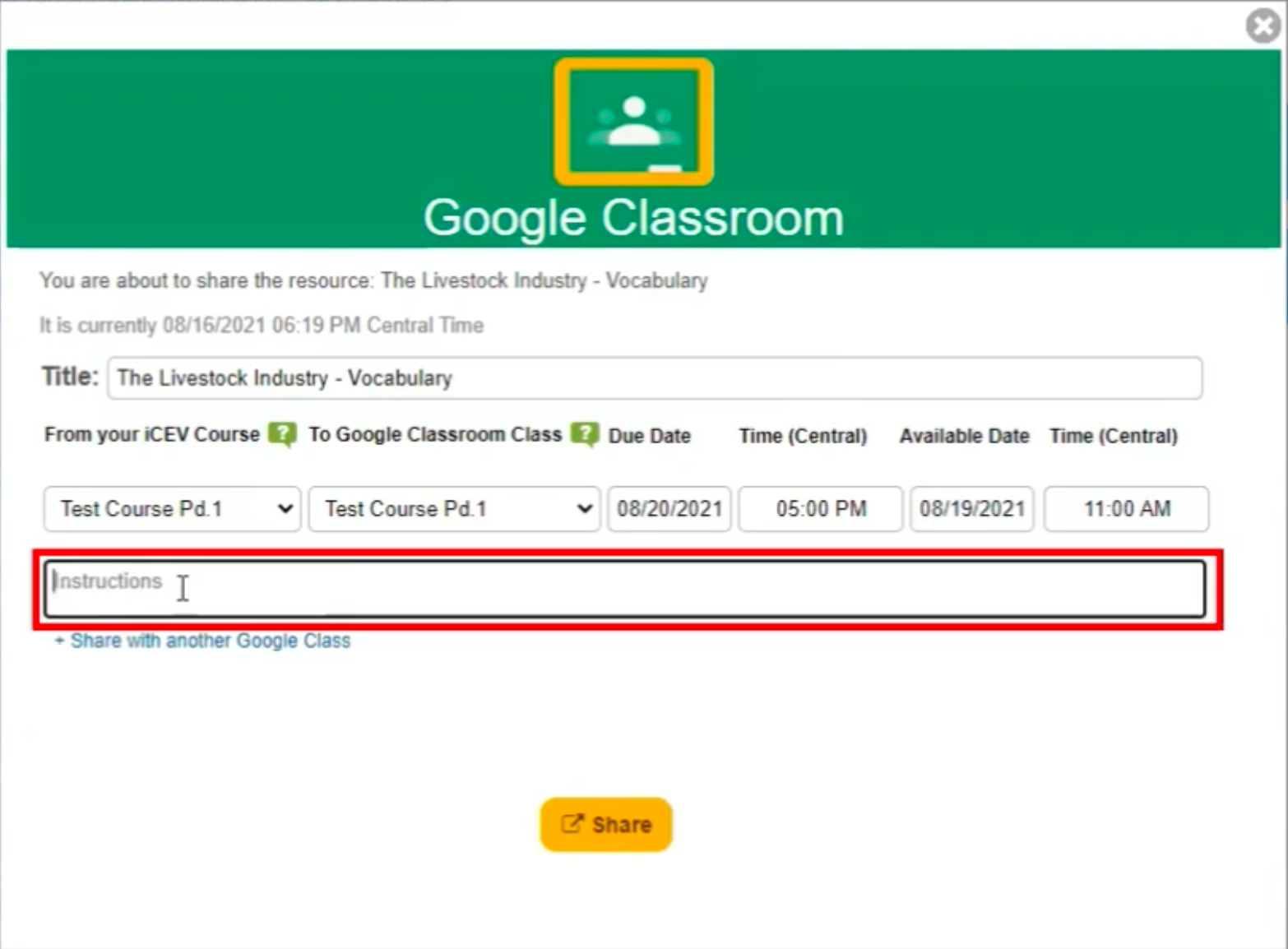Open the iCEV Course dropdown
The image size is (1288, 949).
click(x=172, y=509)
